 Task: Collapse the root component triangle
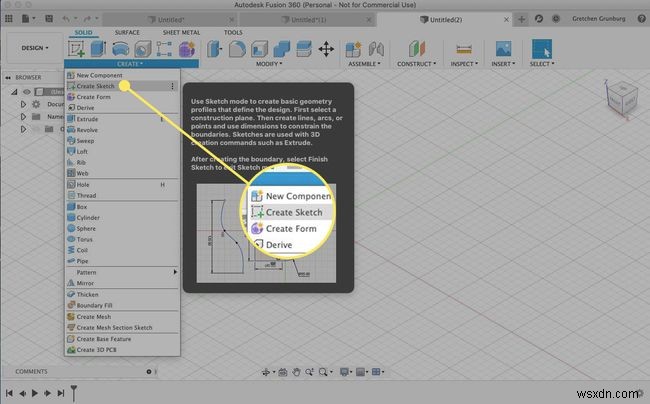click(15, 92)
